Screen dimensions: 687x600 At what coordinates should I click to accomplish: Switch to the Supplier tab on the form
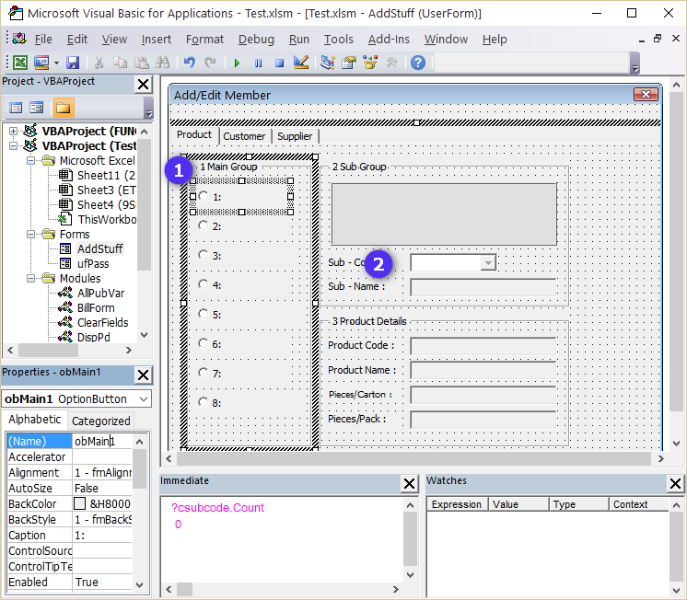coord(294,136)
